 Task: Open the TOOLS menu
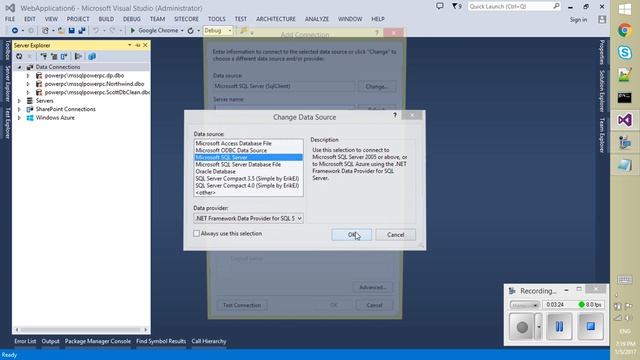click(x=216, y=19)
